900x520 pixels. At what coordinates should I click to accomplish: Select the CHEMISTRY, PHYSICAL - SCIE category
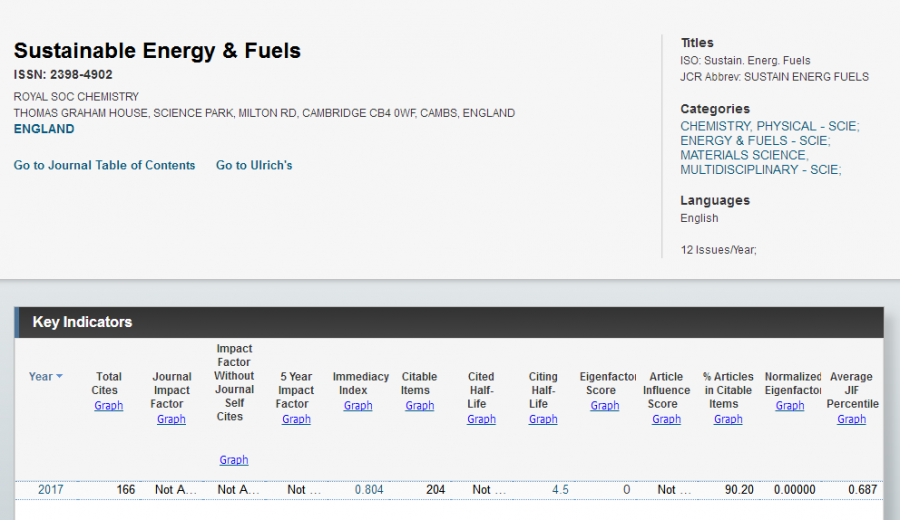[769, 126]
